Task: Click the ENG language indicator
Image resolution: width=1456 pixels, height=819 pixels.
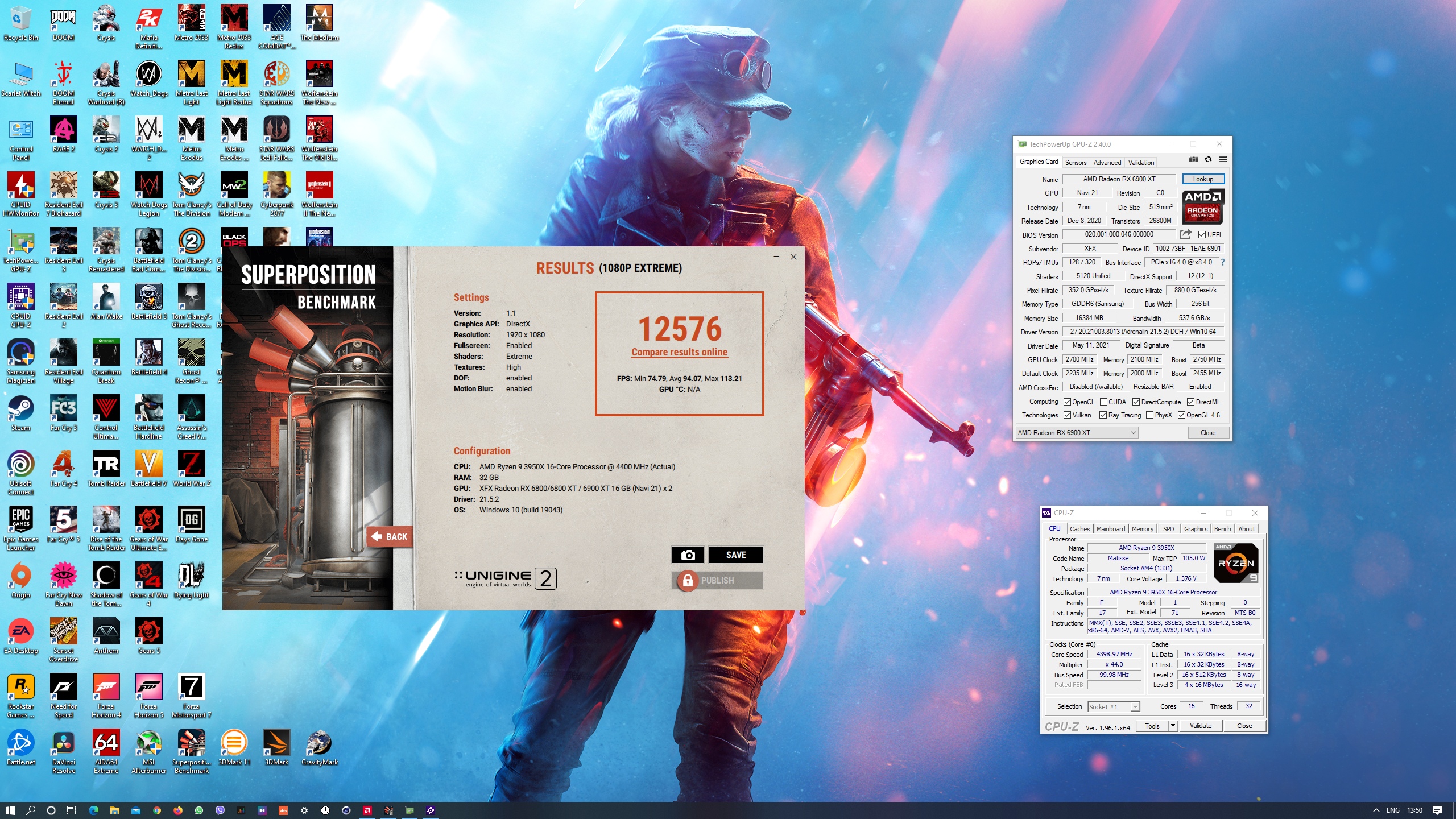Action: (1393, 810)
